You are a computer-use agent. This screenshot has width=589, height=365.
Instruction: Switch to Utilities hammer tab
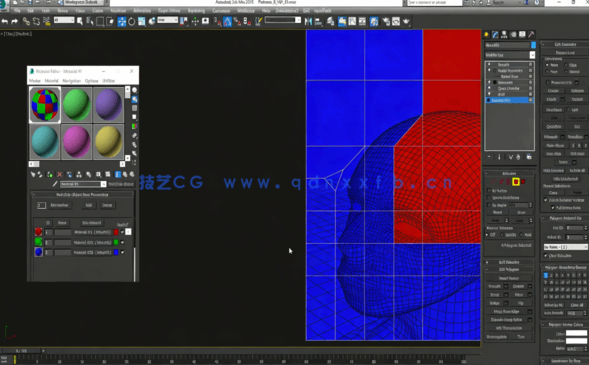coord(531,35)
